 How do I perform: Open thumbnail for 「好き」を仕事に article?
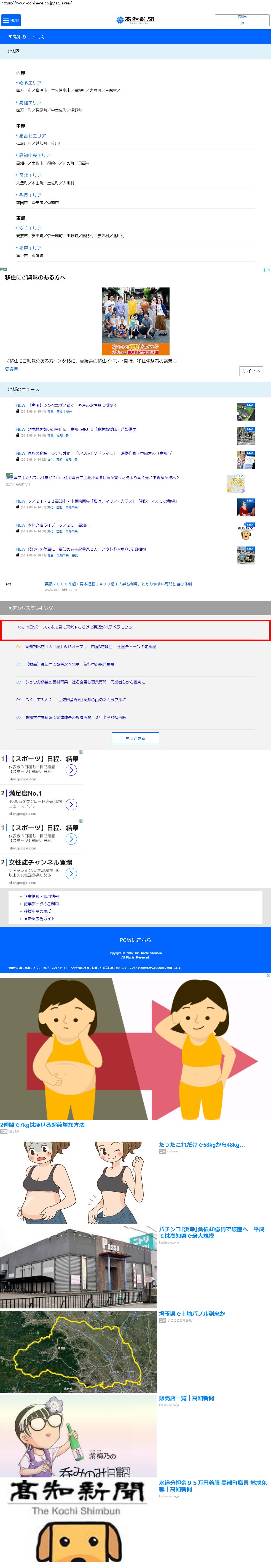(245, 555)
